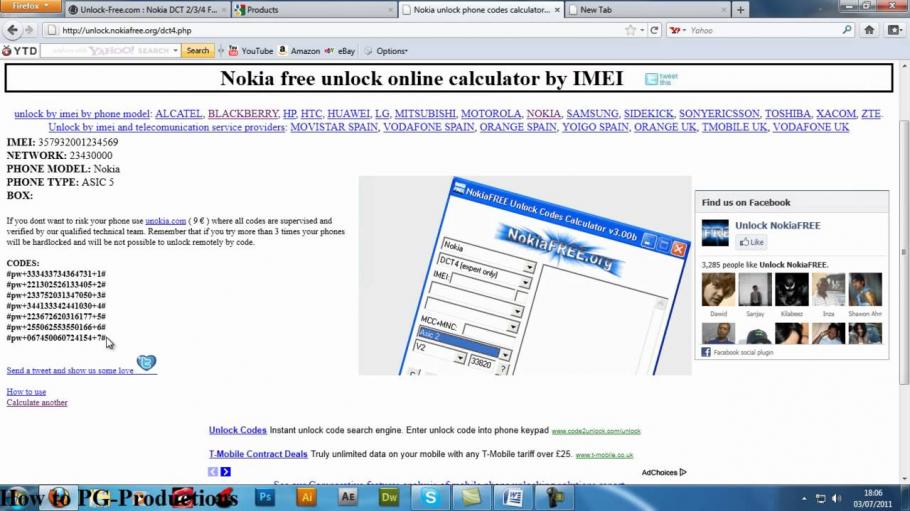Click the Calculate another link
Screen dimensions: 910x511
point(37,402)
